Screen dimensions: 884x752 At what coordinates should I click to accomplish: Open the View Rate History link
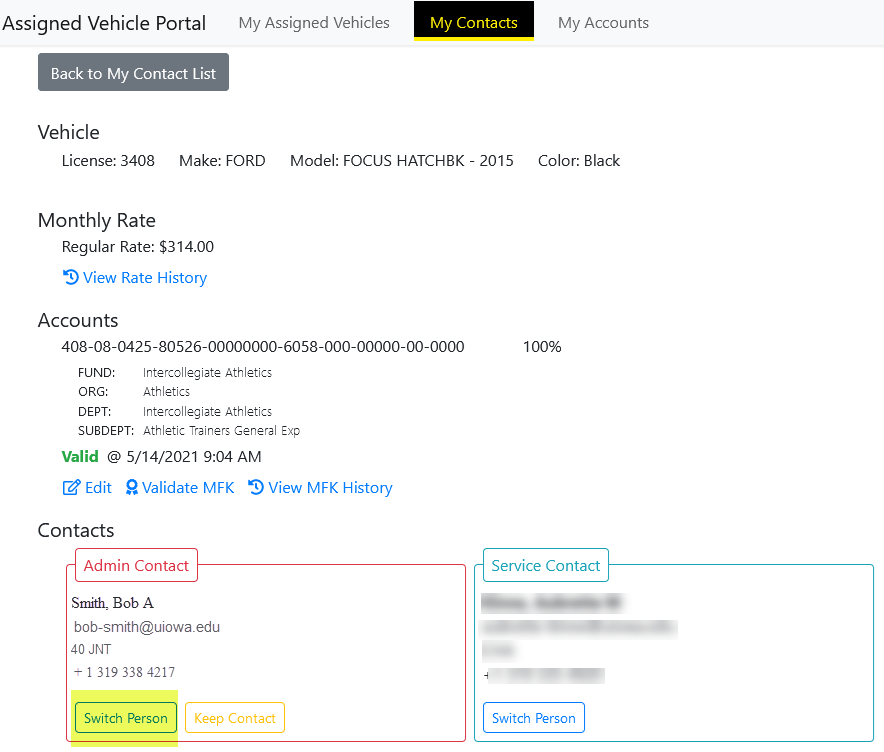point(145,277)
